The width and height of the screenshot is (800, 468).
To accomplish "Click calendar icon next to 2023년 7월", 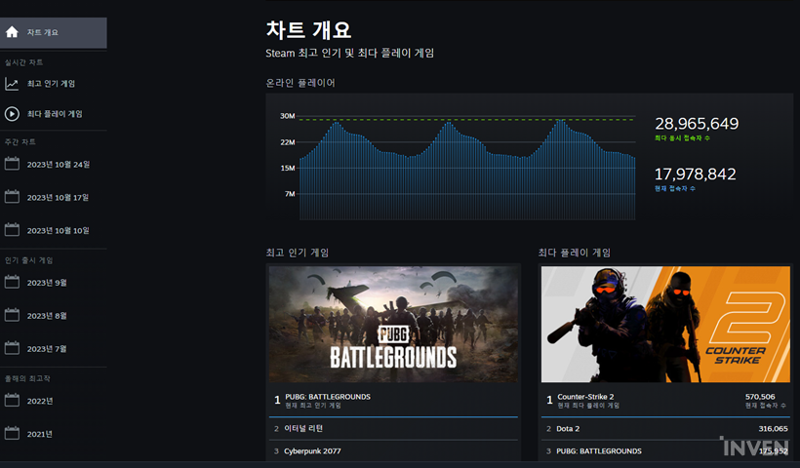I will pyautogui.click(x=12, y=349).
